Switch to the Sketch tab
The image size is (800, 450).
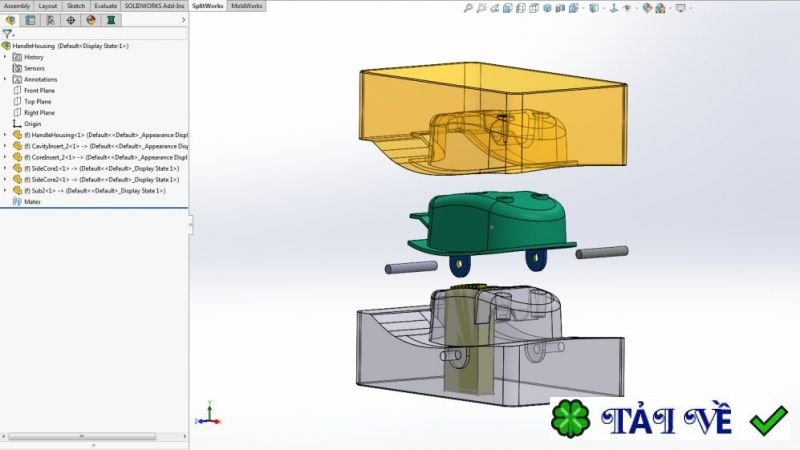76,6
